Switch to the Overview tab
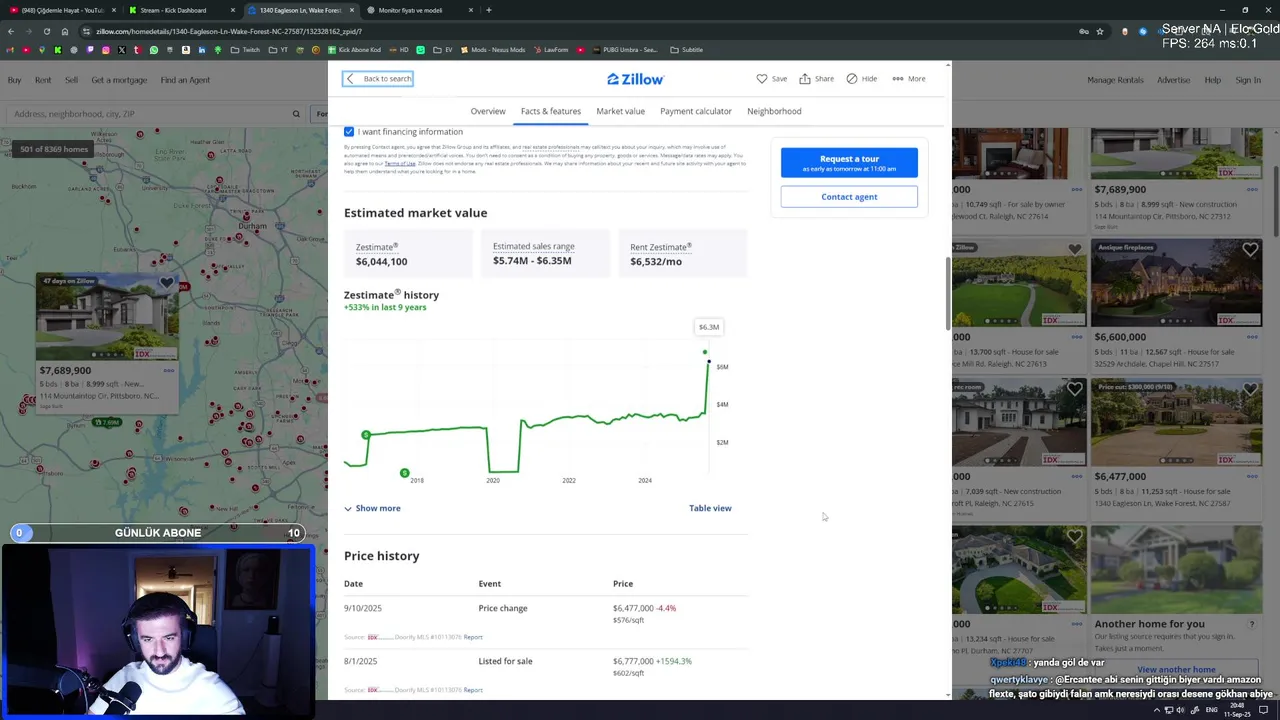The width and height of the screenshot is (1280, 720). [488, 111]
